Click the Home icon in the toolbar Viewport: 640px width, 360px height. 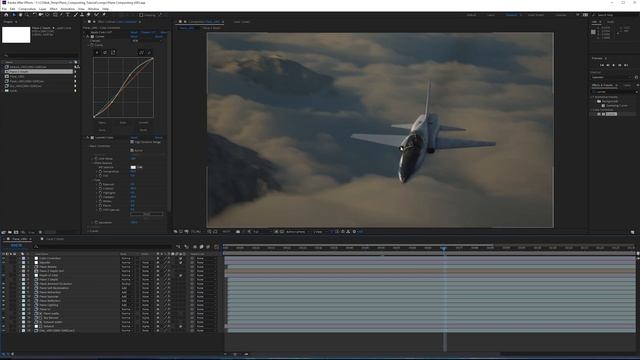tap(6, 15)
